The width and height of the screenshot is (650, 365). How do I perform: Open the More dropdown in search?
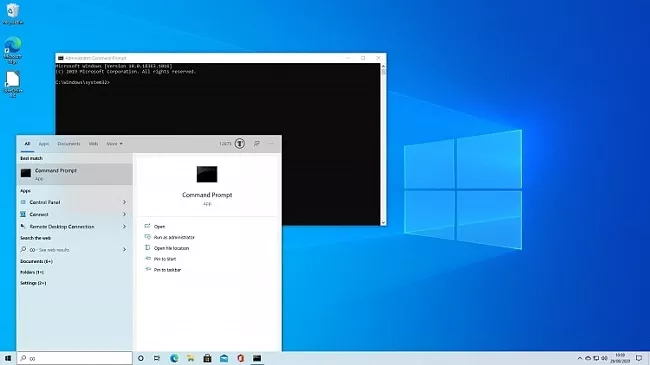(x=114, y=144)
